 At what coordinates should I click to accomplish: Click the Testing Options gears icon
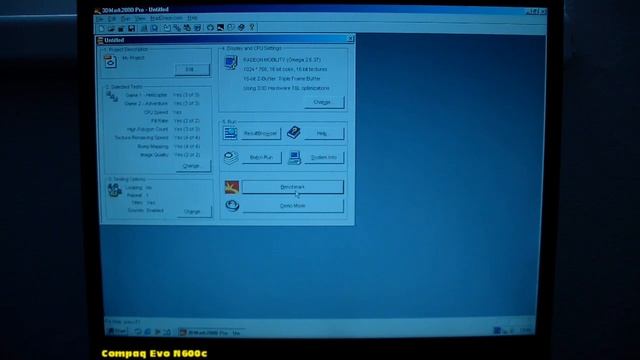pos(115,190)
